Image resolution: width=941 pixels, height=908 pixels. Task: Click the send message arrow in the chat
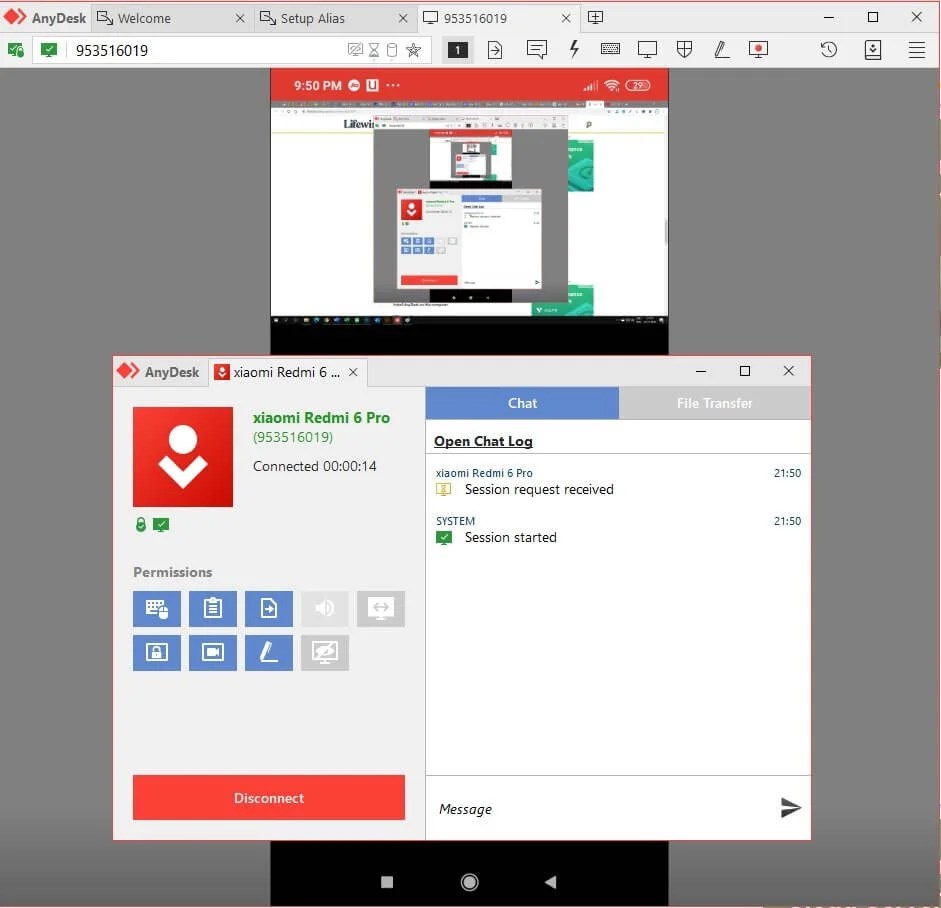[x=790, y=808]
